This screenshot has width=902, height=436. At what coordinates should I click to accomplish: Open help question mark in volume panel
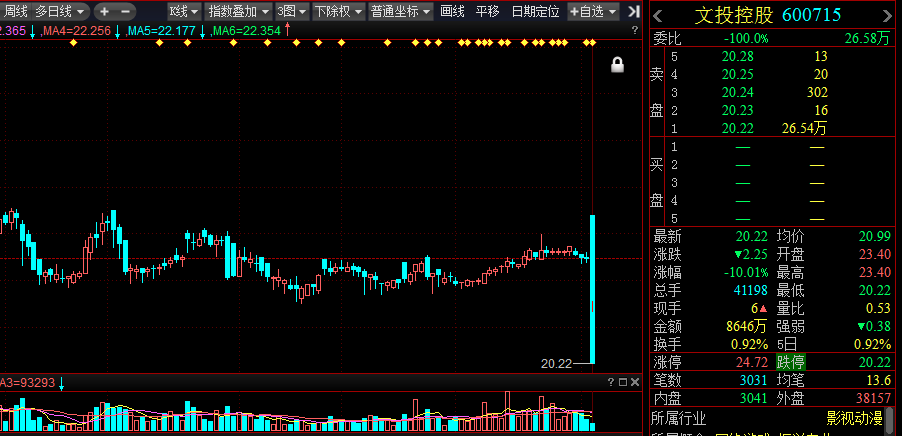pyautogui.click(x=611, y=382)
